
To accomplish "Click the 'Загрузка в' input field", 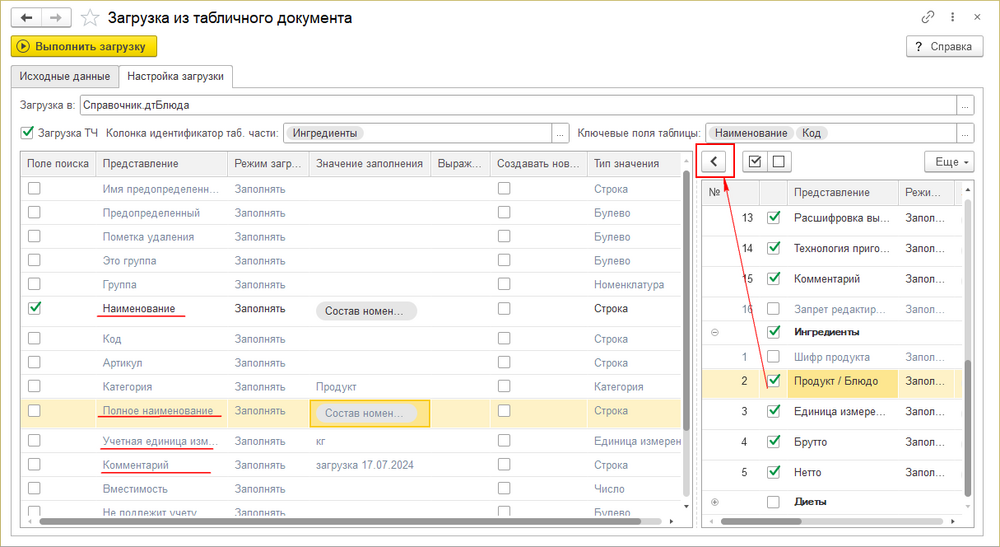I will click(517, 104).
